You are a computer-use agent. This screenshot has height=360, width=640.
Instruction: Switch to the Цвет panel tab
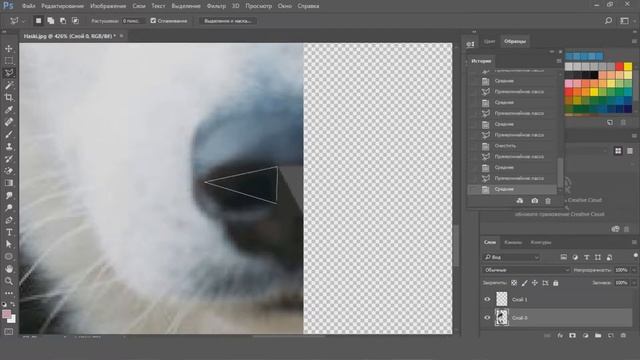coord(489,41)
